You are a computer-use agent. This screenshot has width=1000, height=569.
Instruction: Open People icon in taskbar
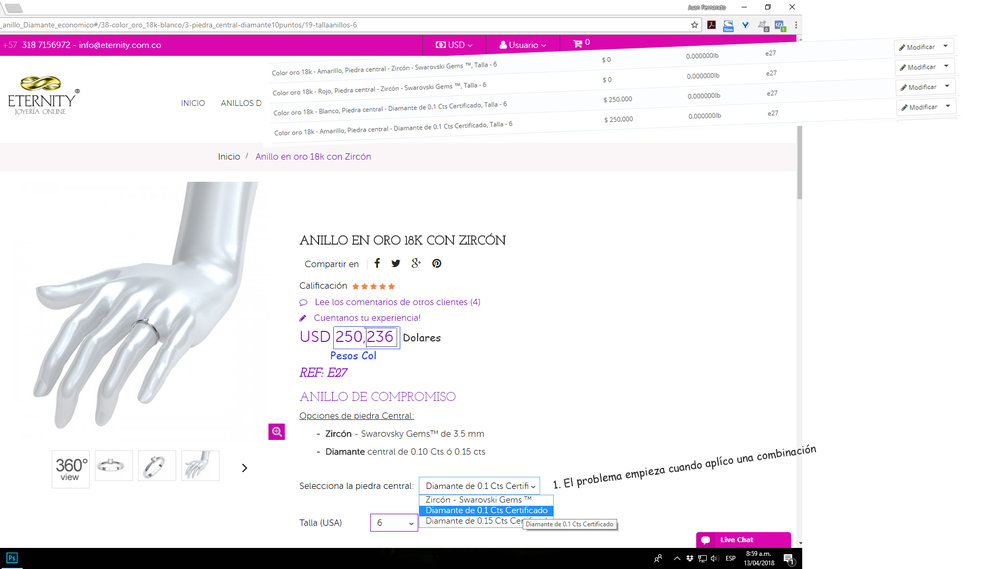click(658, 558)
